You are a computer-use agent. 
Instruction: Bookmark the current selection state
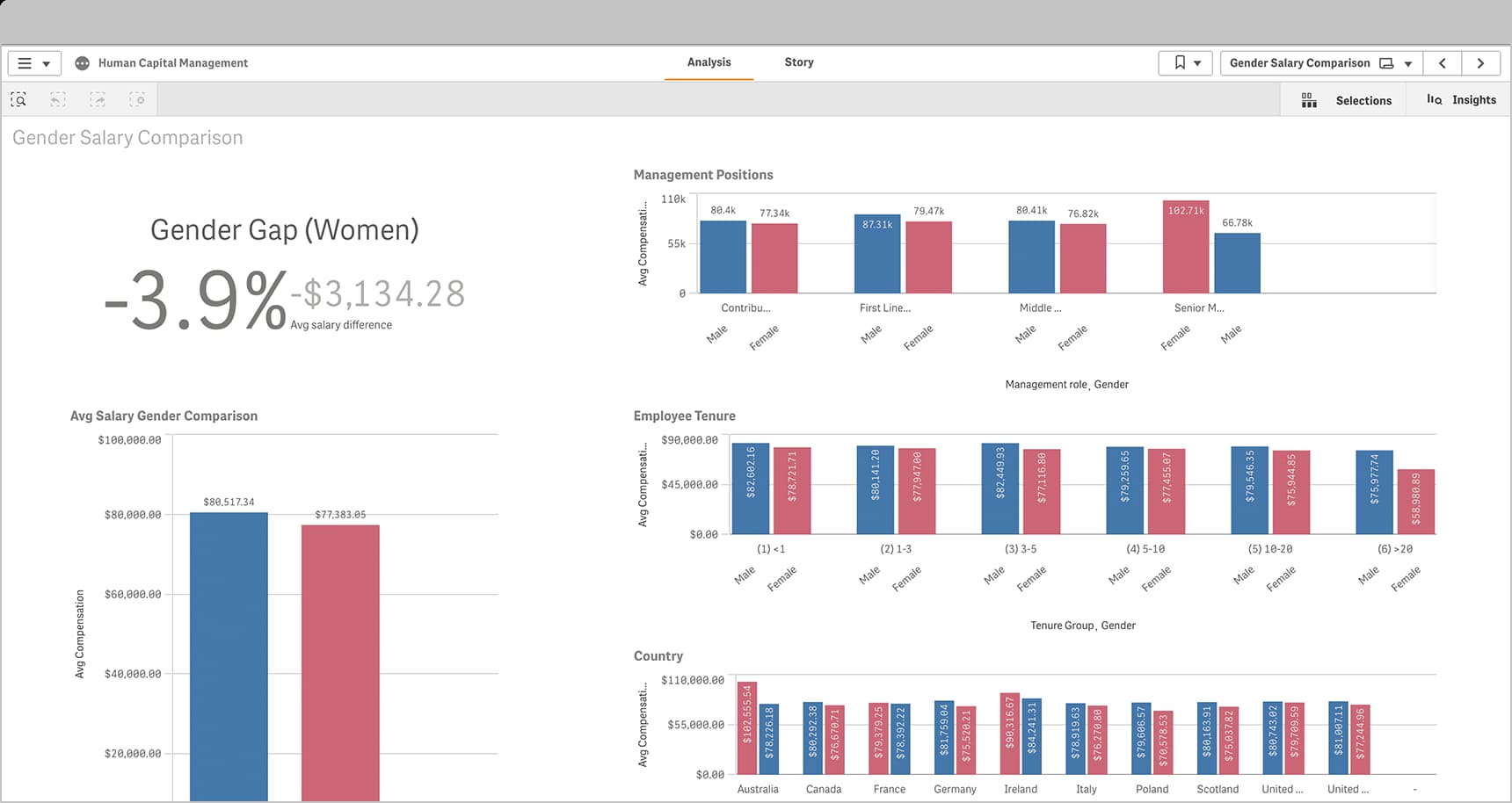click(1178, 62)
